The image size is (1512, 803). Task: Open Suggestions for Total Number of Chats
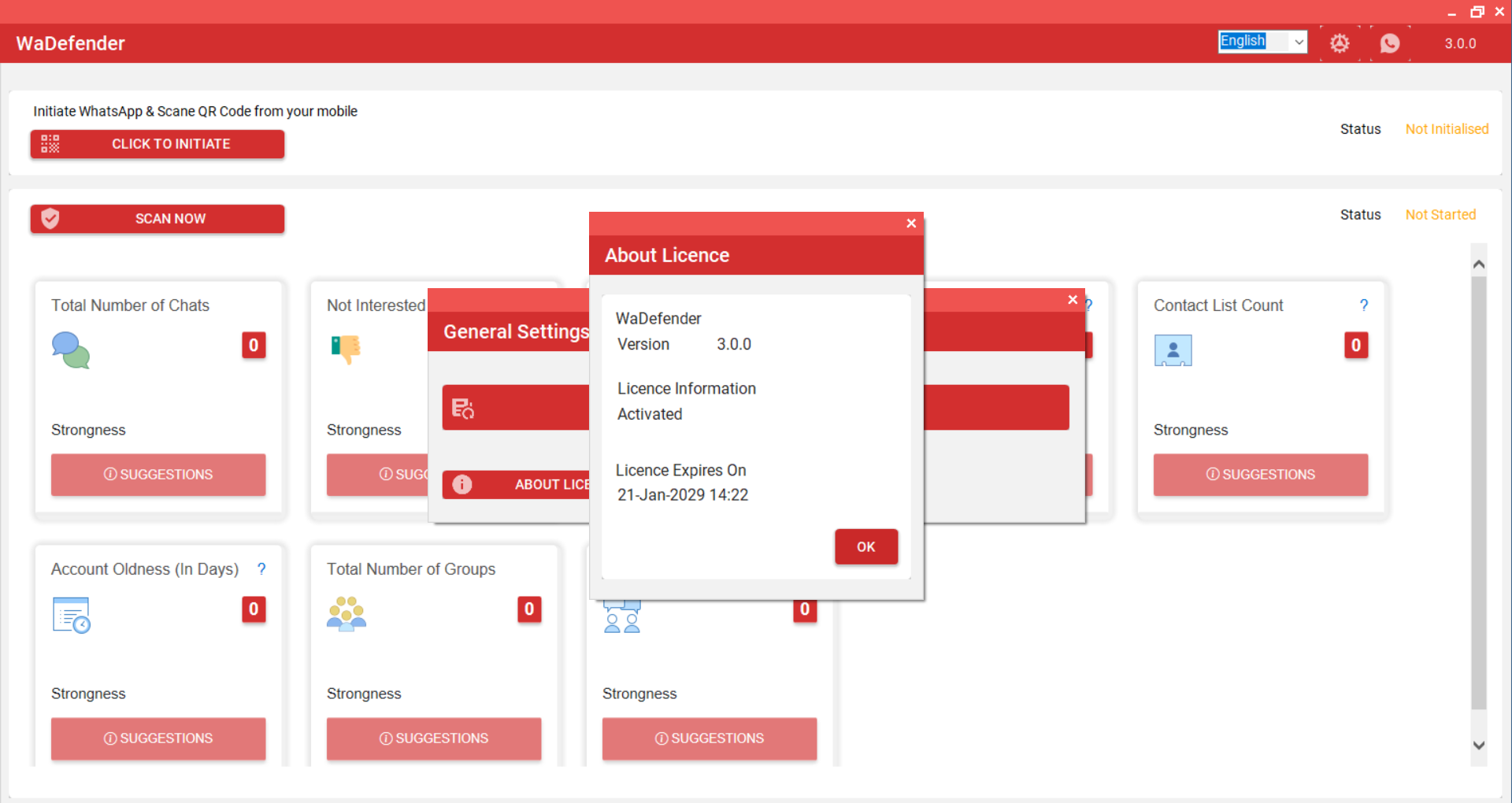158,475
